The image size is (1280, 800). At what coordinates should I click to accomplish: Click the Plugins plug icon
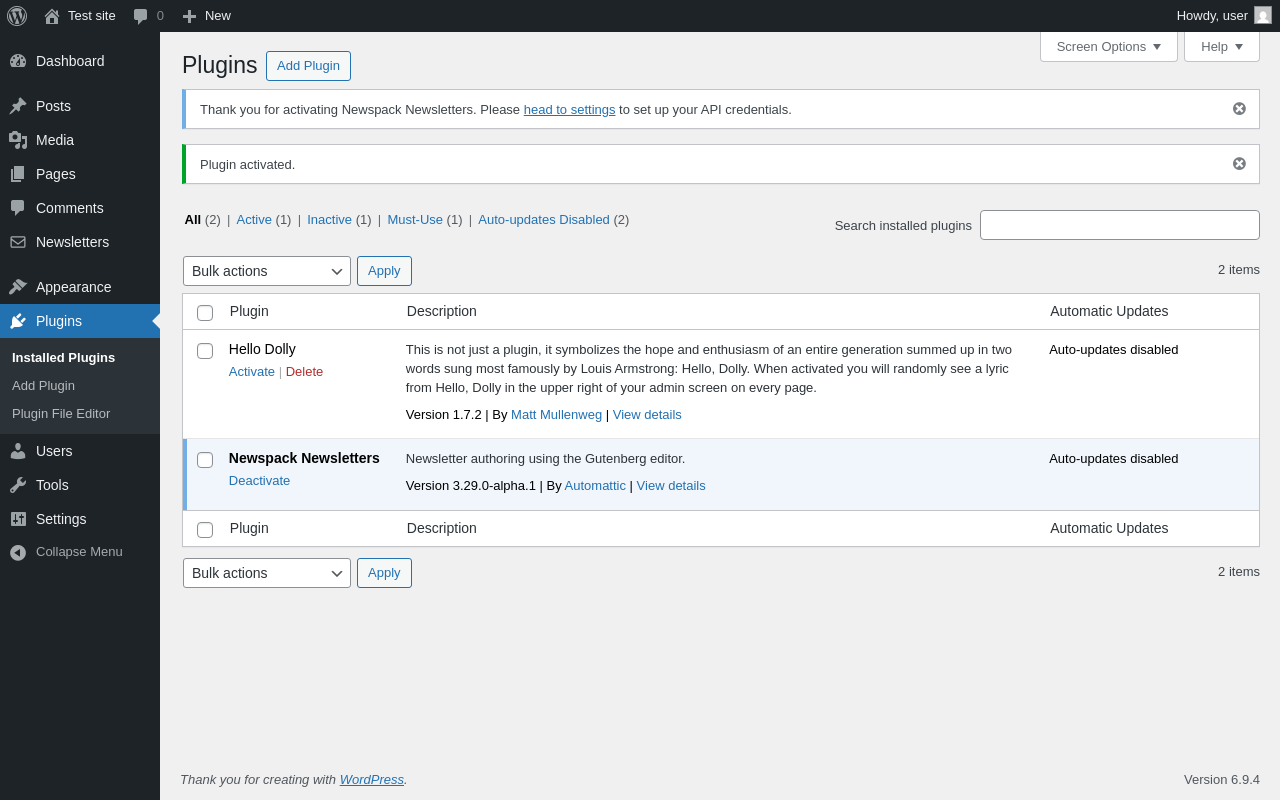point(18,321)
